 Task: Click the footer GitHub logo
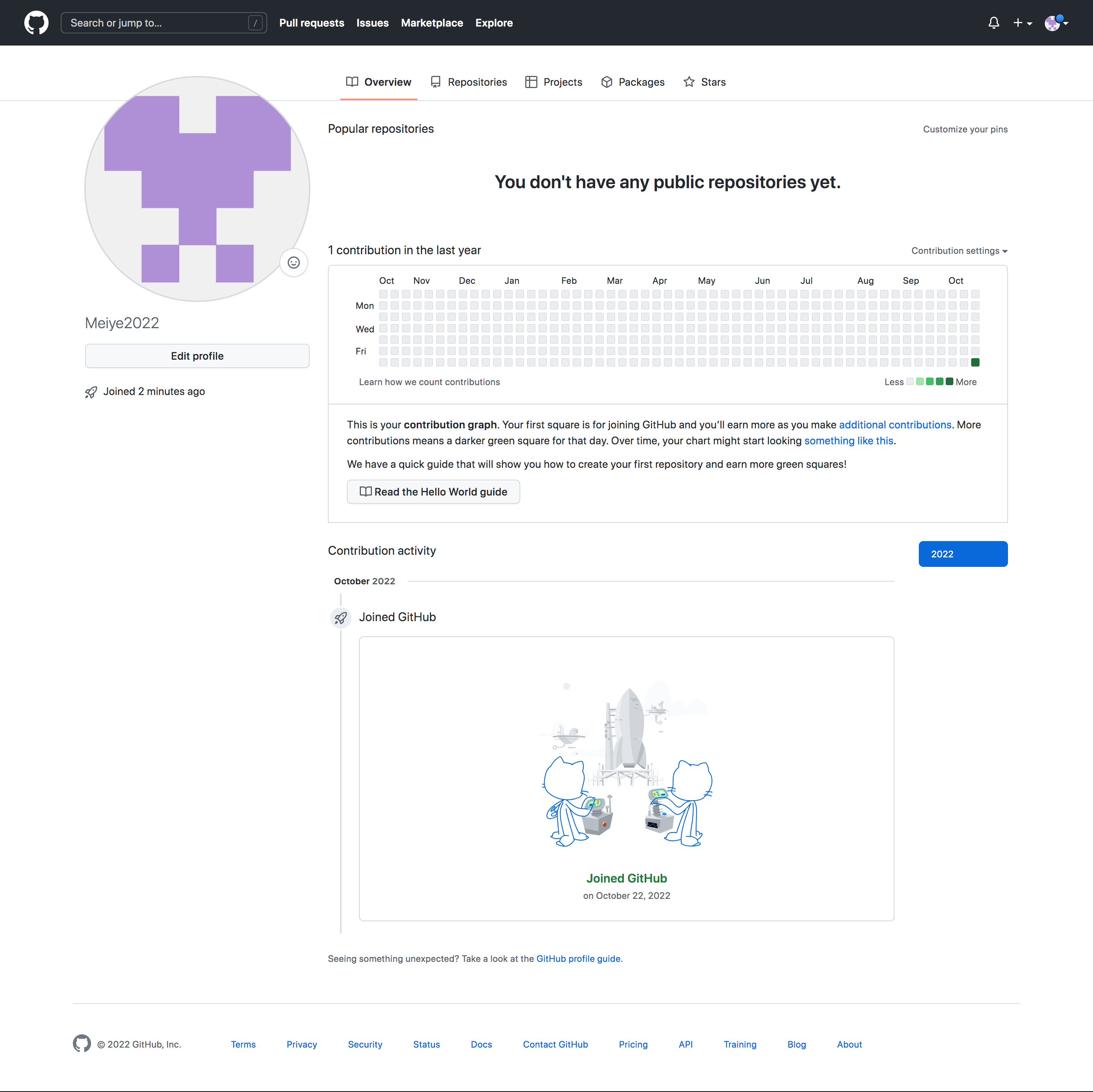(x=82, y=1044)
